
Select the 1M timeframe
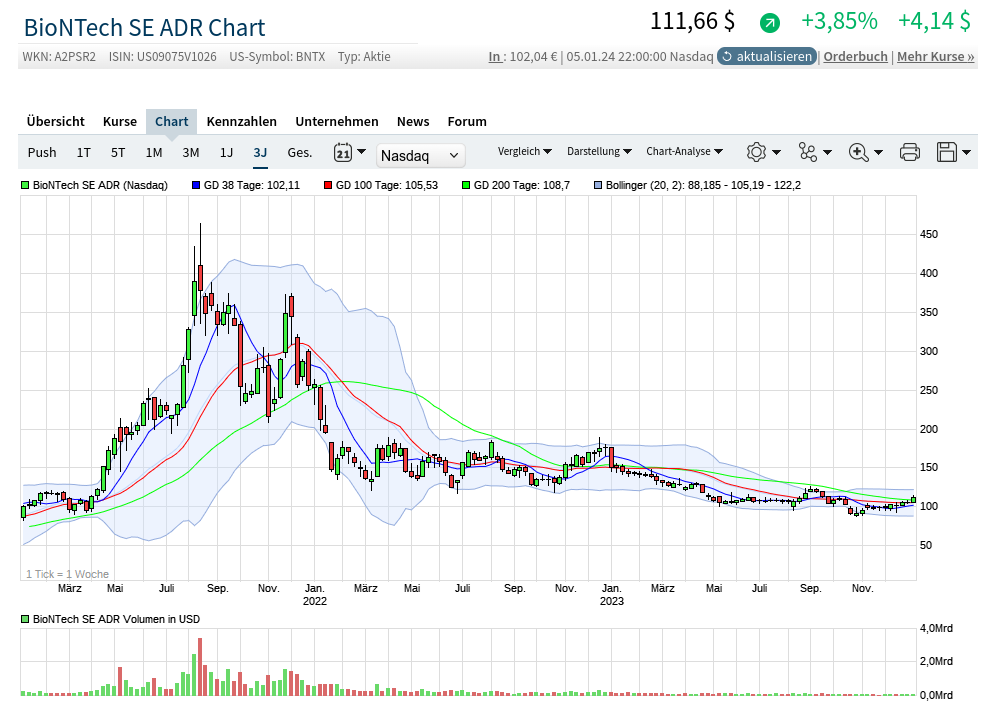(153, 152)
